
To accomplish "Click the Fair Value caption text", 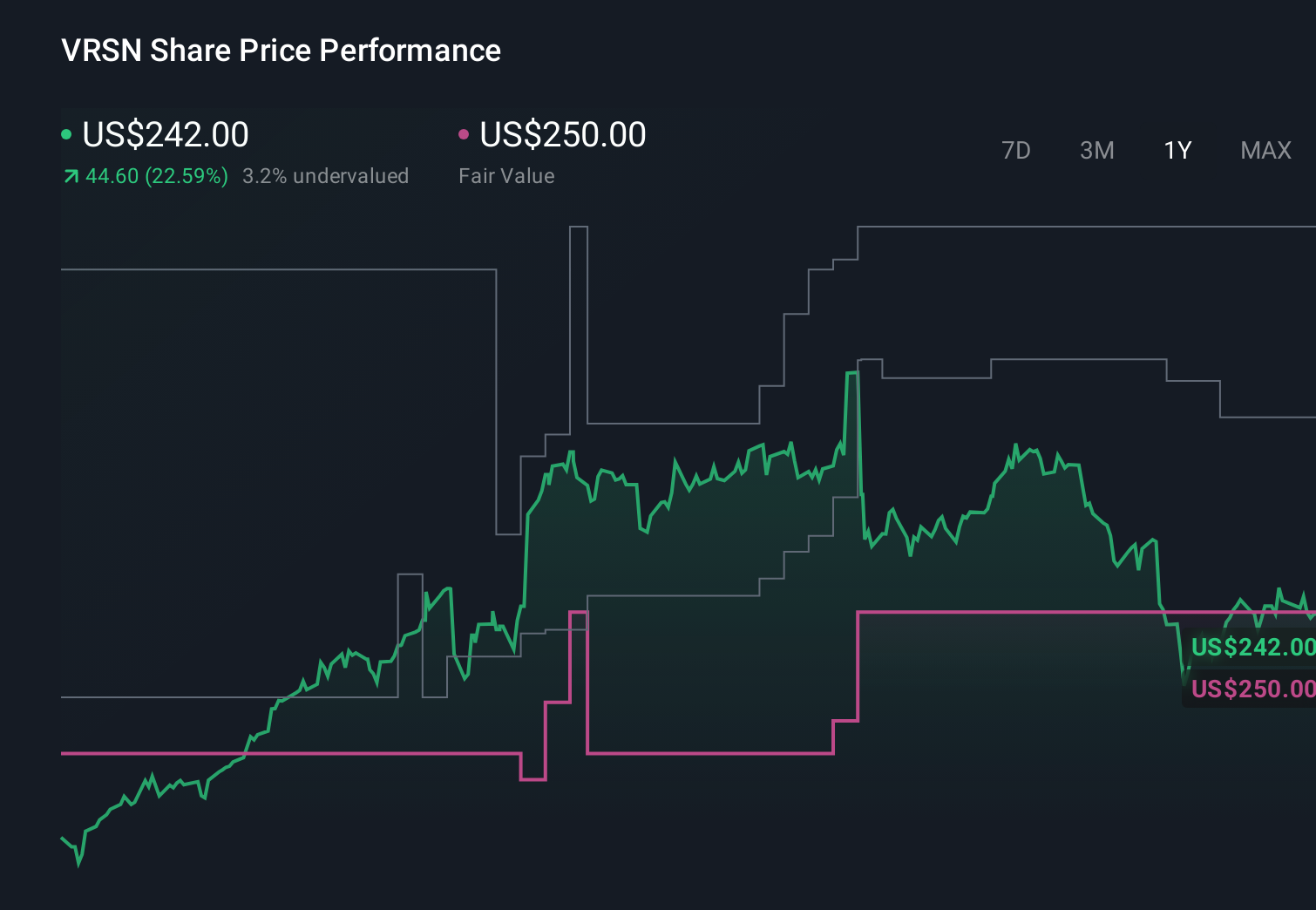I will pos(505,175).
